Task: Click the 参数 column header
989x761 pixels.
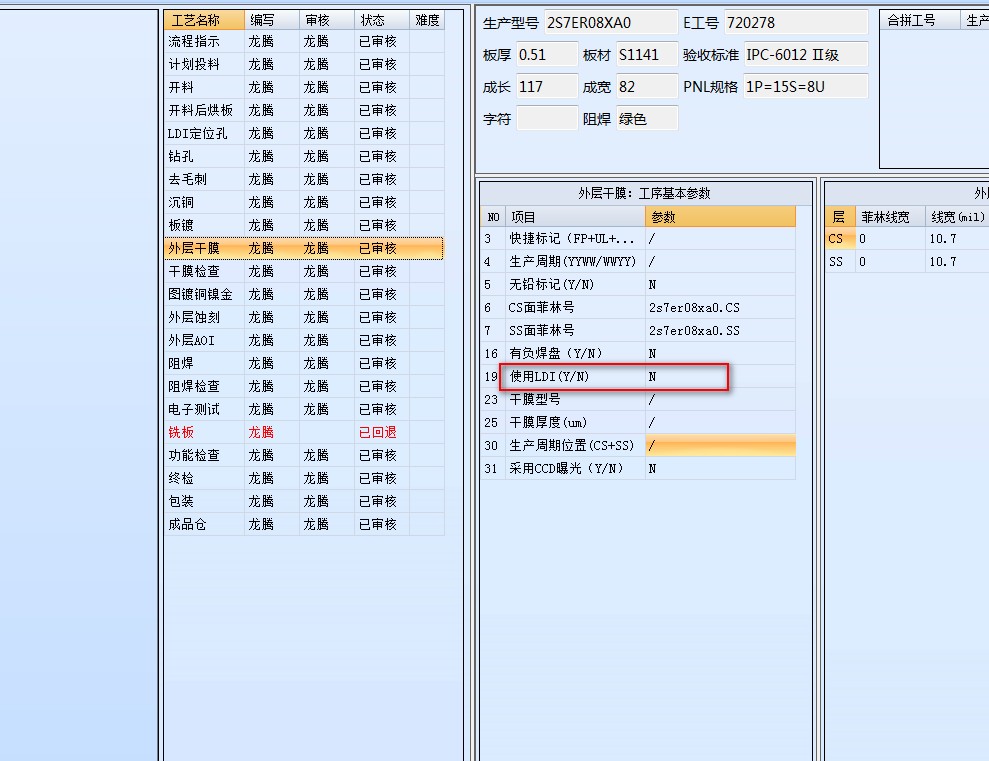Action: point(720,217)
